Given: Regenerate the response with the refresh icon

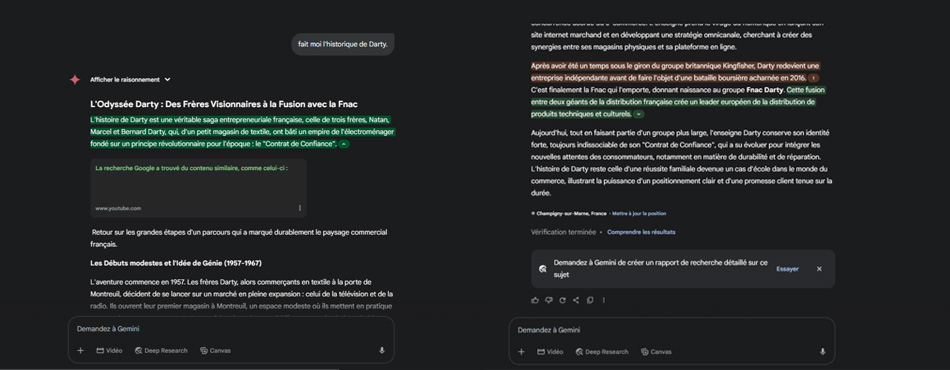Looking at the screenshot, I should coord(562,300).
